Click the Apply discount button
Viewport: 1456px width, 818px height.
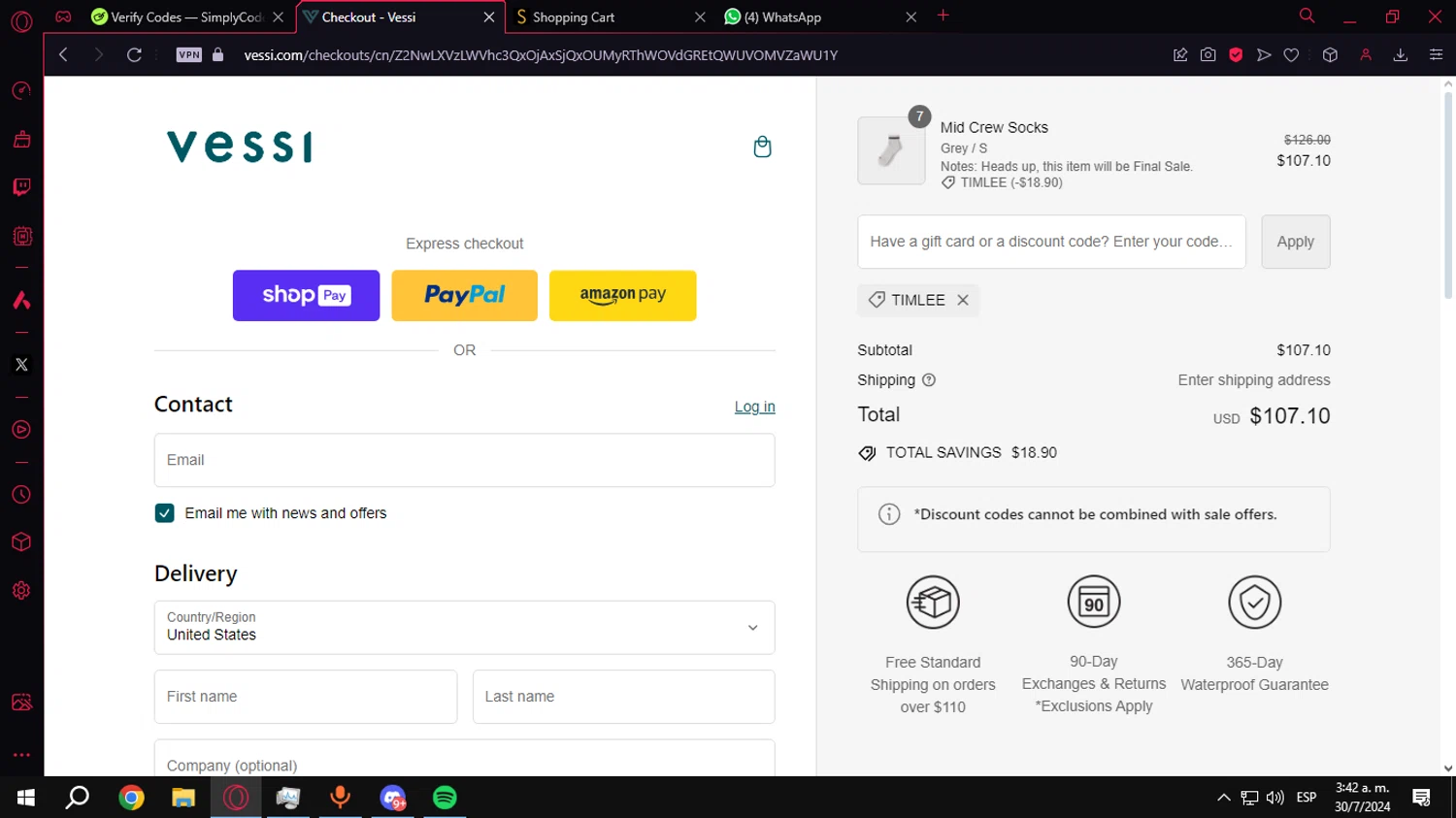[x=1295, y=242]
